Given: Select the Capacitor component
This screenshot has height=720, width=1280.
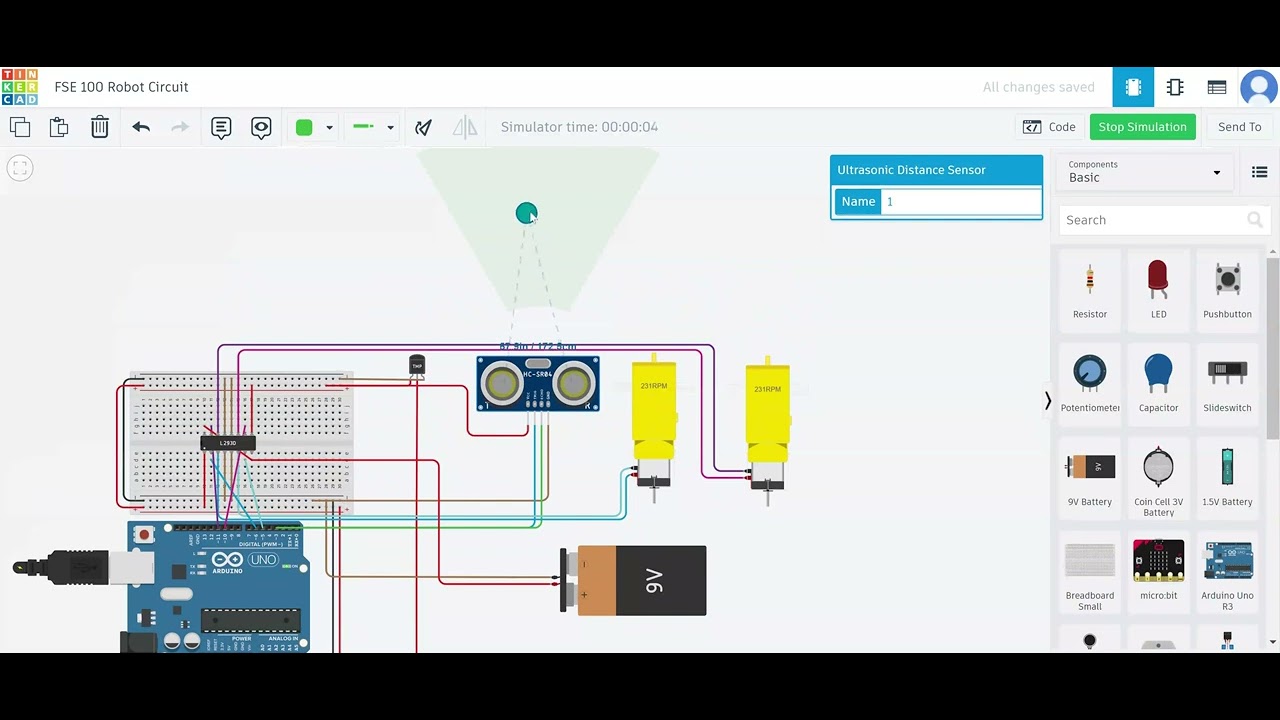Looking at the screenshot, I should (x=1158, y=383).
